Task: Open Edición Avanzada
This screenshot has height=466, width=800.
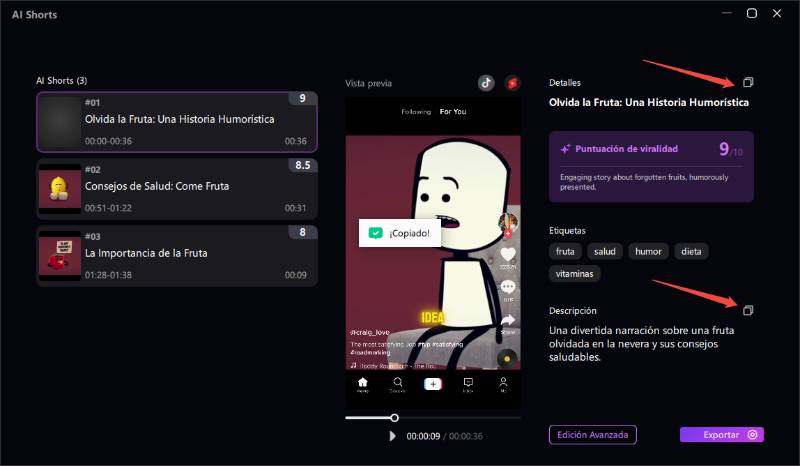Action: click(x=592, y=435)
